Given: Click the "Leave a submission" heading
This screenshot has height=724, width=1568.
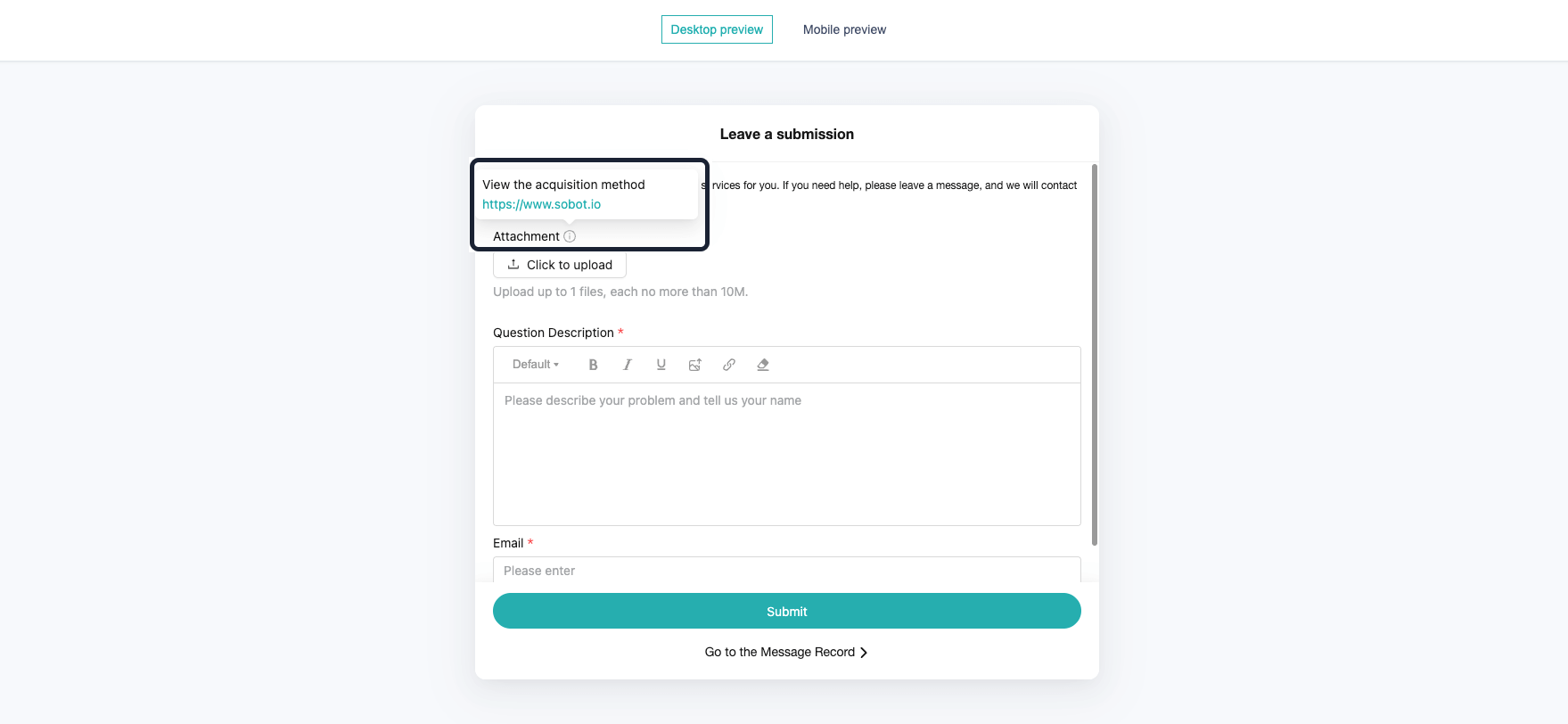Looking at the screenshot, I should tap(786, 135).
